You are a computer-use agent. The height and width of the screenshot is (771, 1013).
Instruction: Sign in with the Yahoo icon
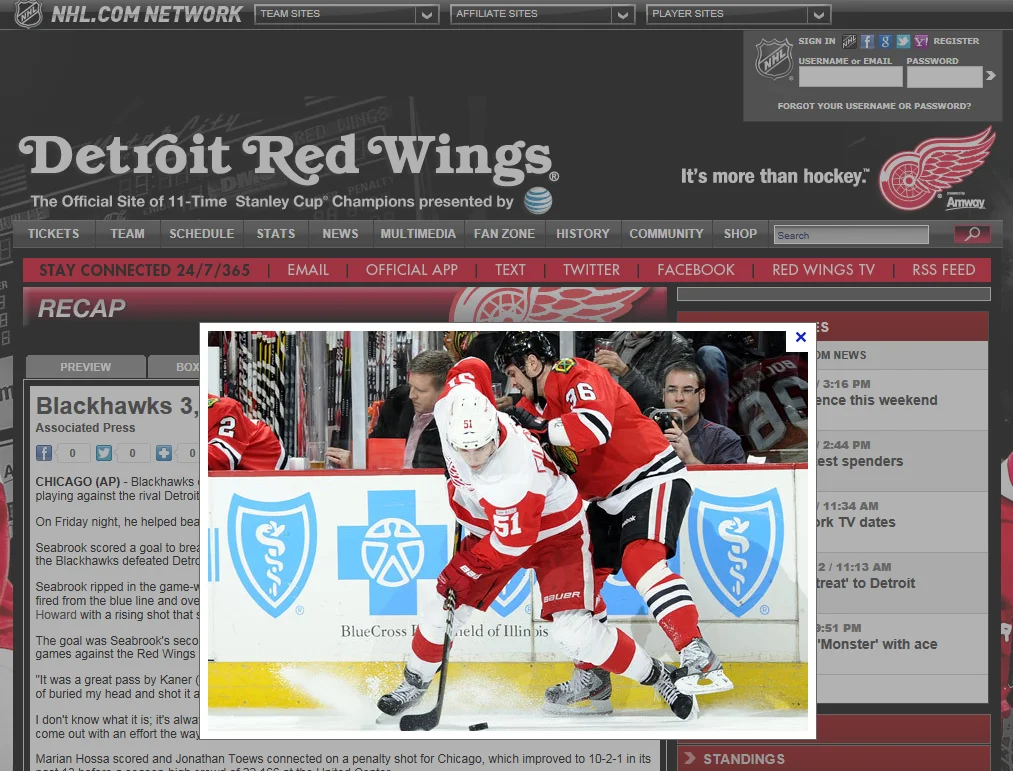(921, 41)
